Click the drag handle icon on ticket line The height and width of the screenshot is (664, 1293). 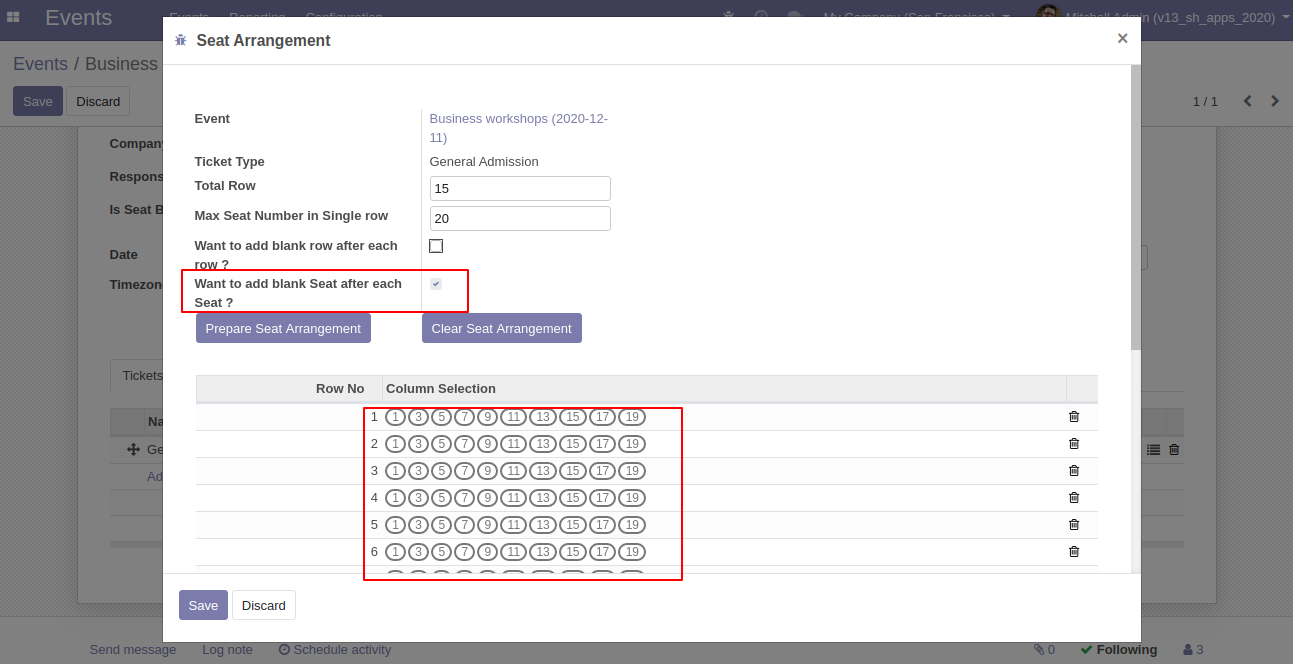tap(133, 450)
